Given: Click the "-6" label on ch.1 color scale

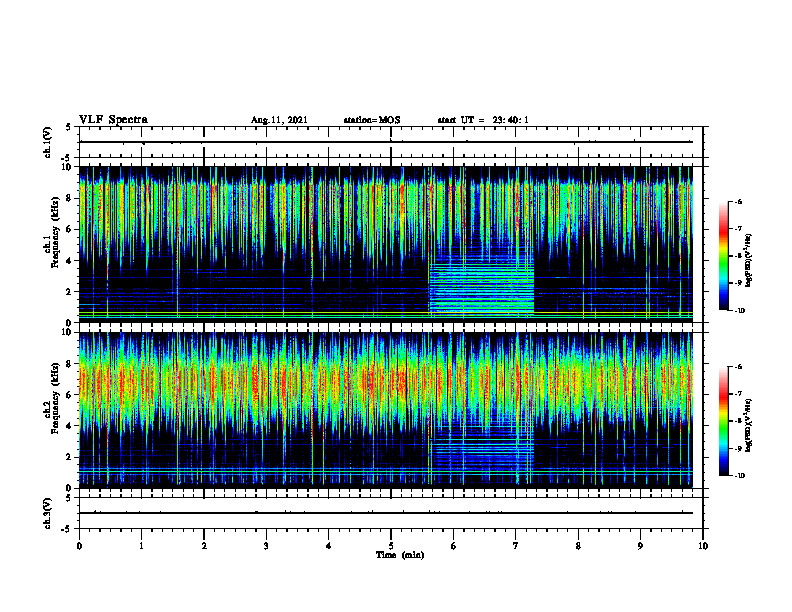Looking at the screenshot, I should [x=738, y=201].
